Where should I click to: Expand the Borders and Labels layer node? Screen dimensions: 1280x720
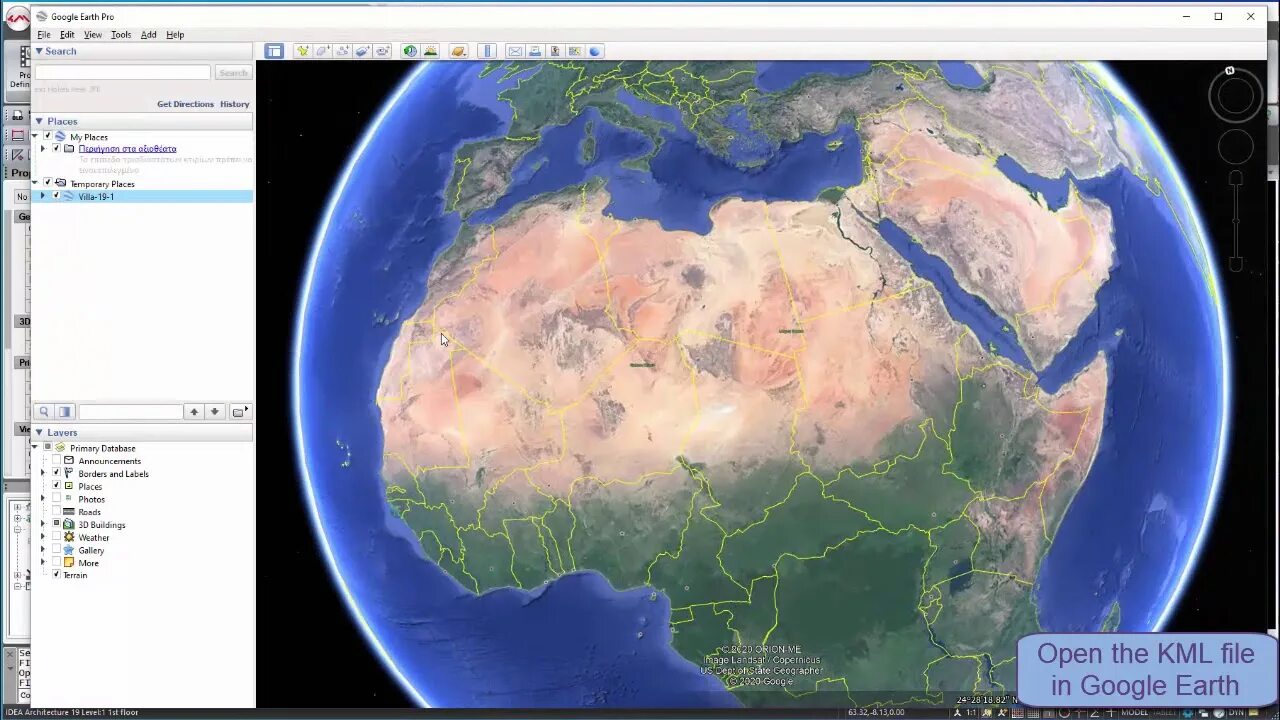pyautogui.click(x=43, y=473)
